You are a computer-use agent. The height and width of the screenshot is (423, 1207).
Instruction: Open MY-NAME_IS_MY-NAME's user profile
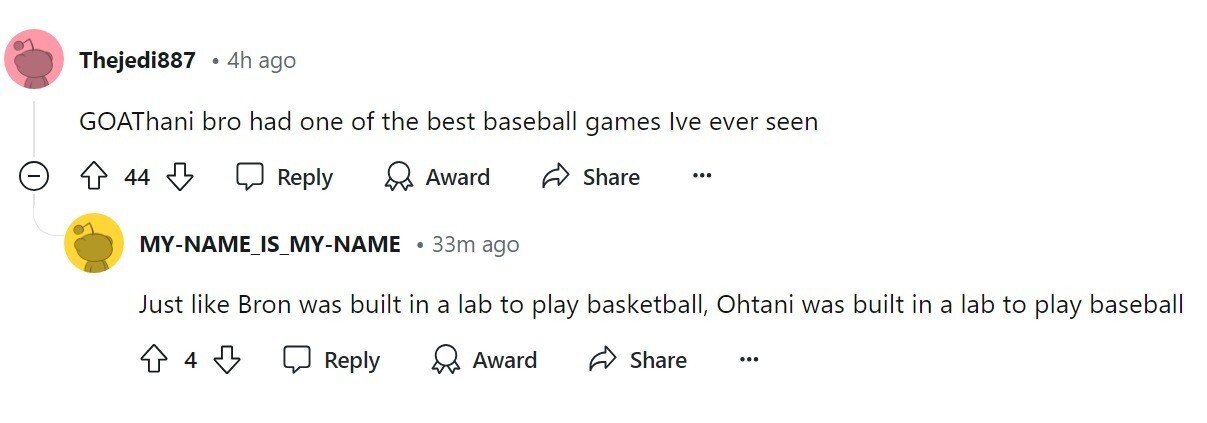(x=270, y=244)
